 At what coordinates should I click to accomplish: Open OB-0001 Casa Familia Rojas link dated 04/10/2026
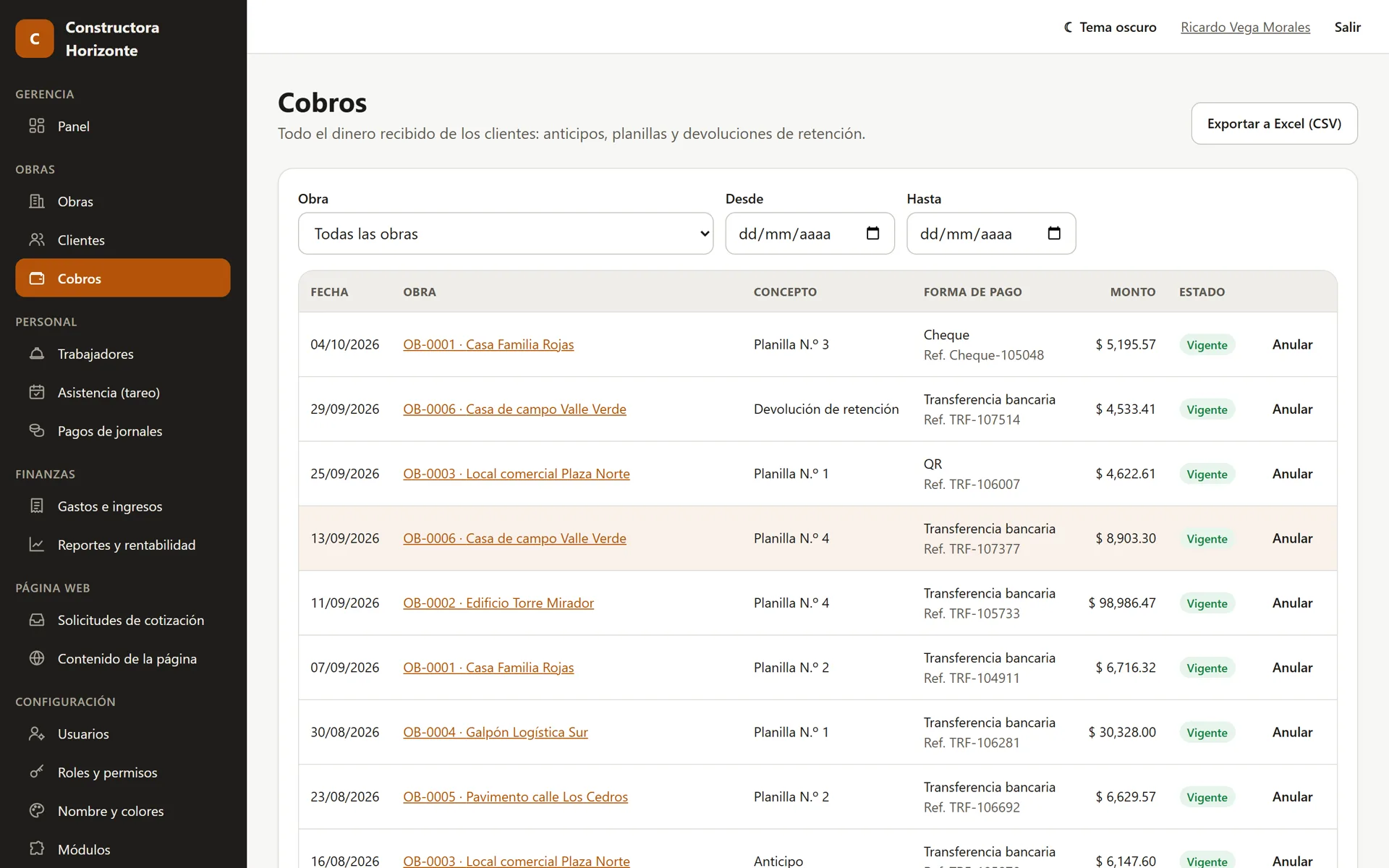point(488,344)
